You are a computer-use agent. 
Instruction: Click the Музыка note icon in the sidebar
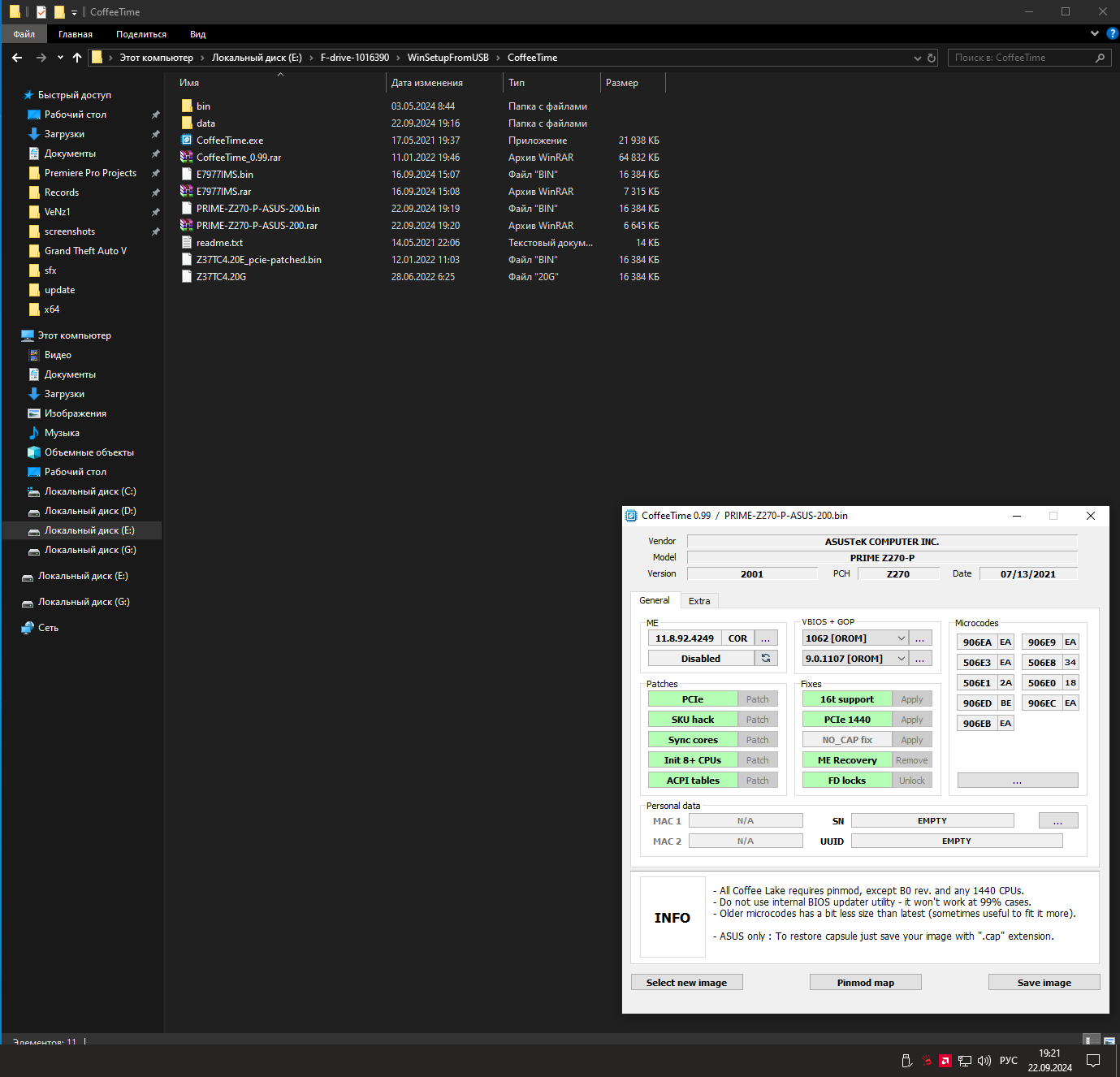click(34, 433)
